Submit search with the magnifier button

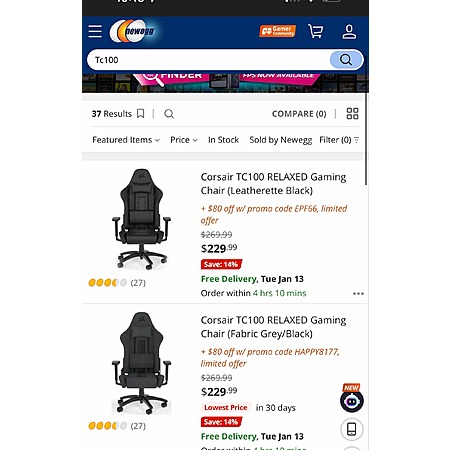[x=346, y=60]
